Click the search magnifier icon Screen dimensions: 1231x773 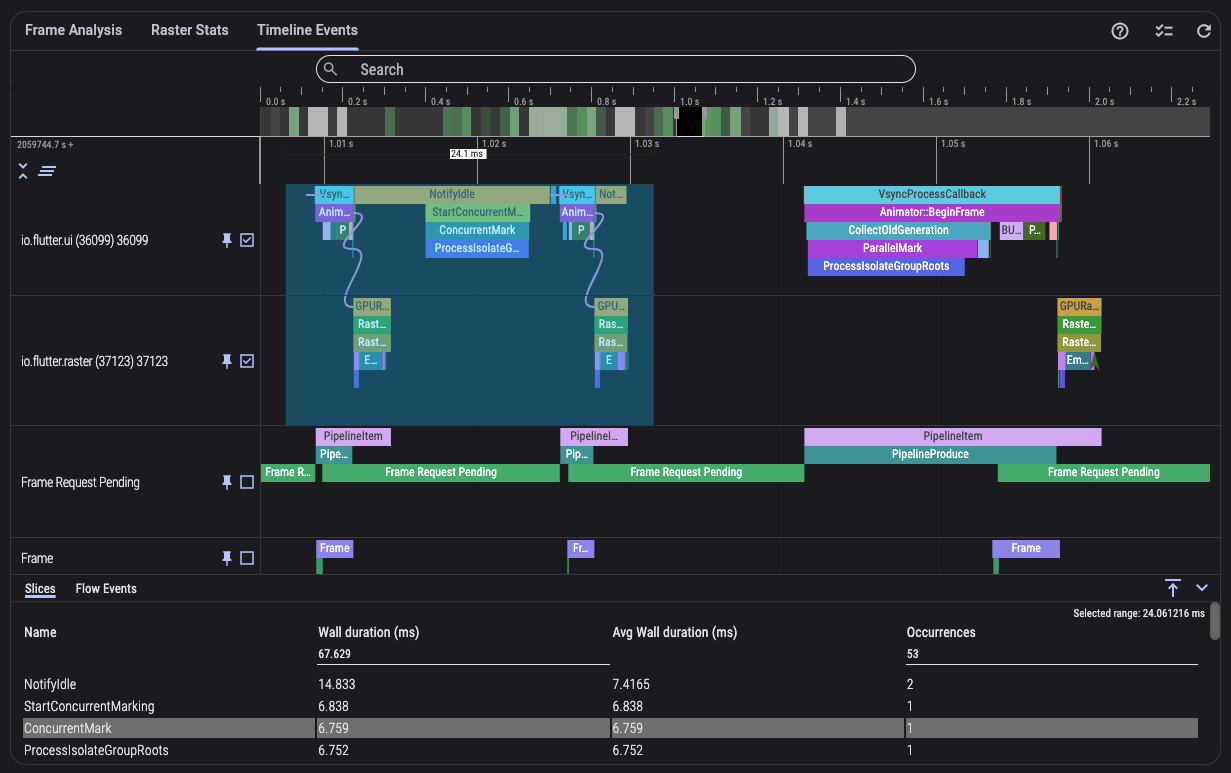click(331, 69)
